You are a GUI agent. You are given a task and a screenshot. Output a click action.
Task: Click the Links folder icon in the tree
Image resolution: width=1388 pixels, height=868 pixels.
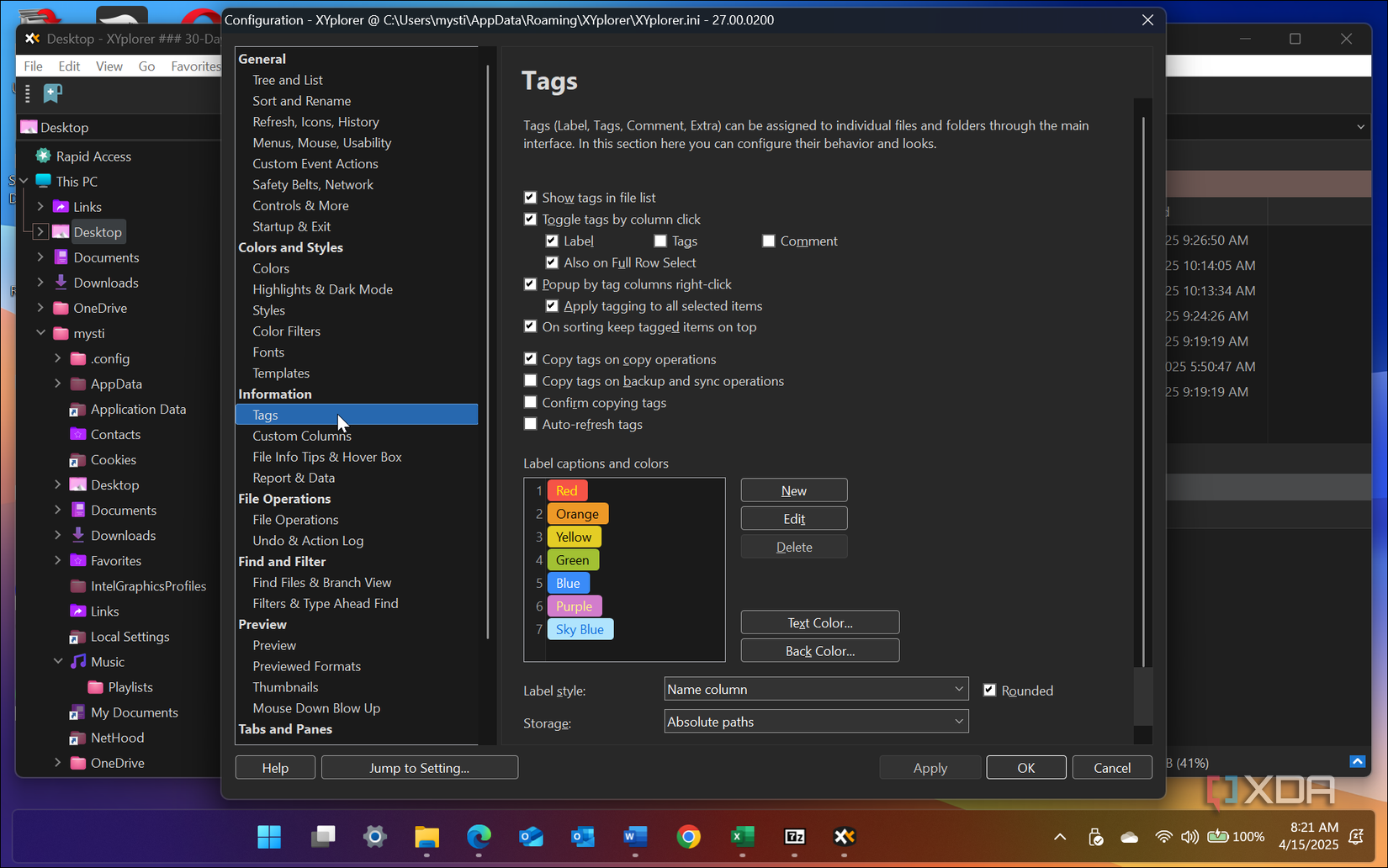[x=60, y=206]
